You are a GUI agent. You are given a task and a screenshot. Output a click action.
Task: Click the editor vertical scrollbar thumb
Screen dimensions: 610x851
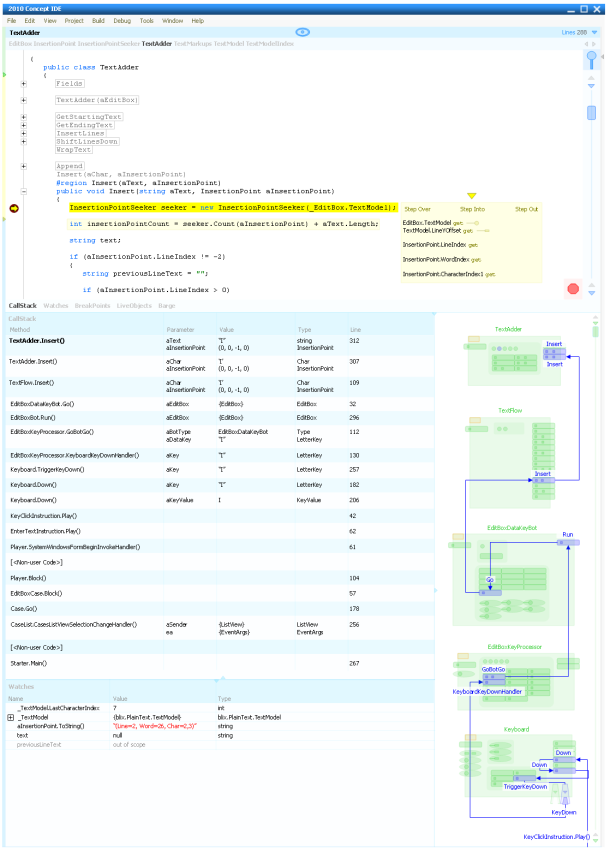[592, 112]
